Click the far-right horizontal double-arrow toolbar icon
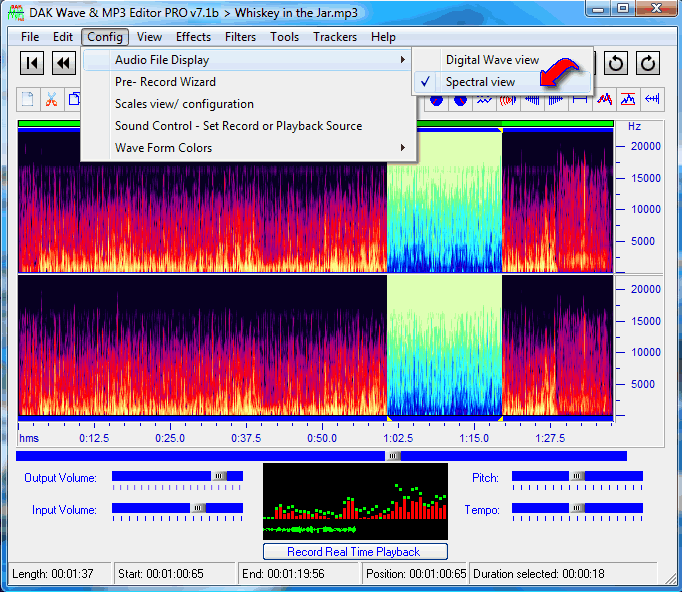Viewport: 682px width, 592px height. pyautogui.click(x=653, y=99)
